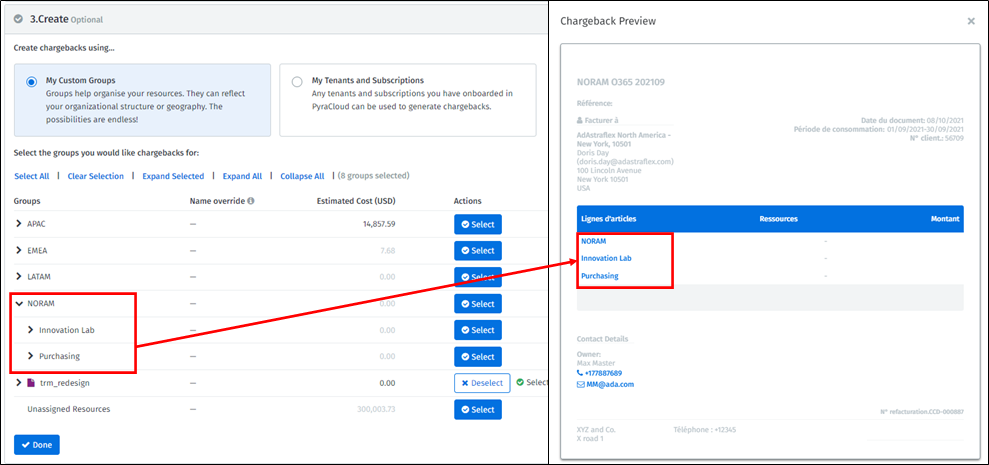989x465 pixels.
Task: Click the email envelope icon for MM@ada.com
Action: (581, 384)
